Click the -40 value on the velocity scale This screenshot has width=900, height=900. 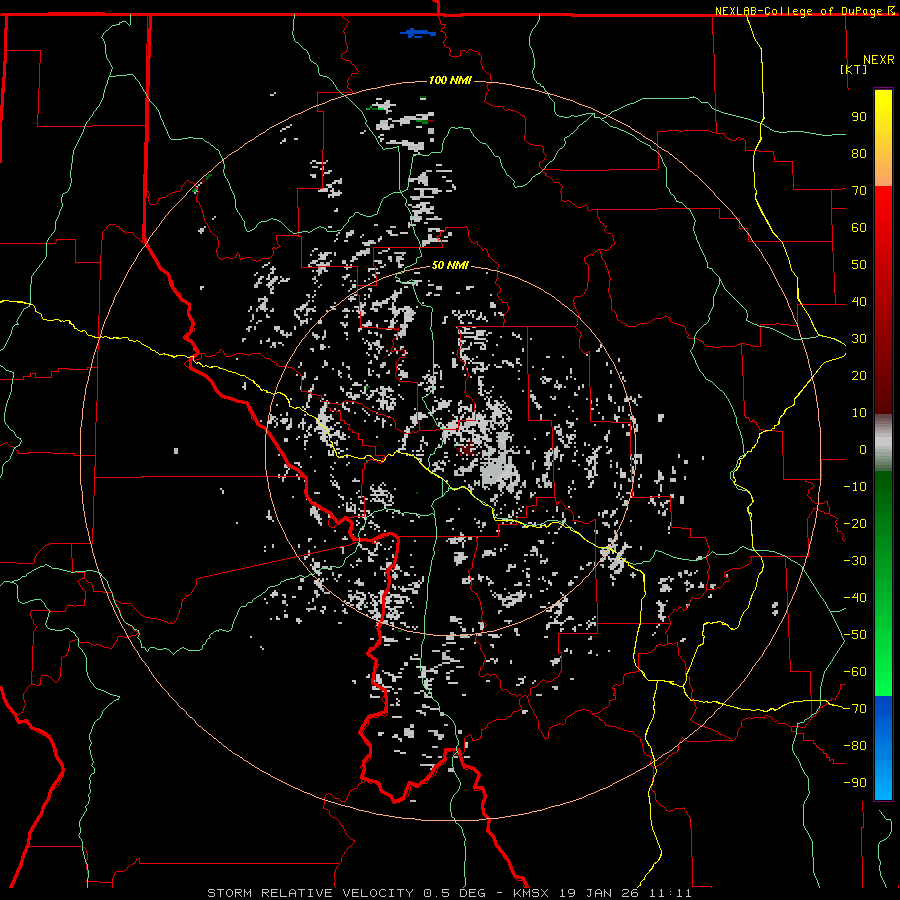pos(855,598)
